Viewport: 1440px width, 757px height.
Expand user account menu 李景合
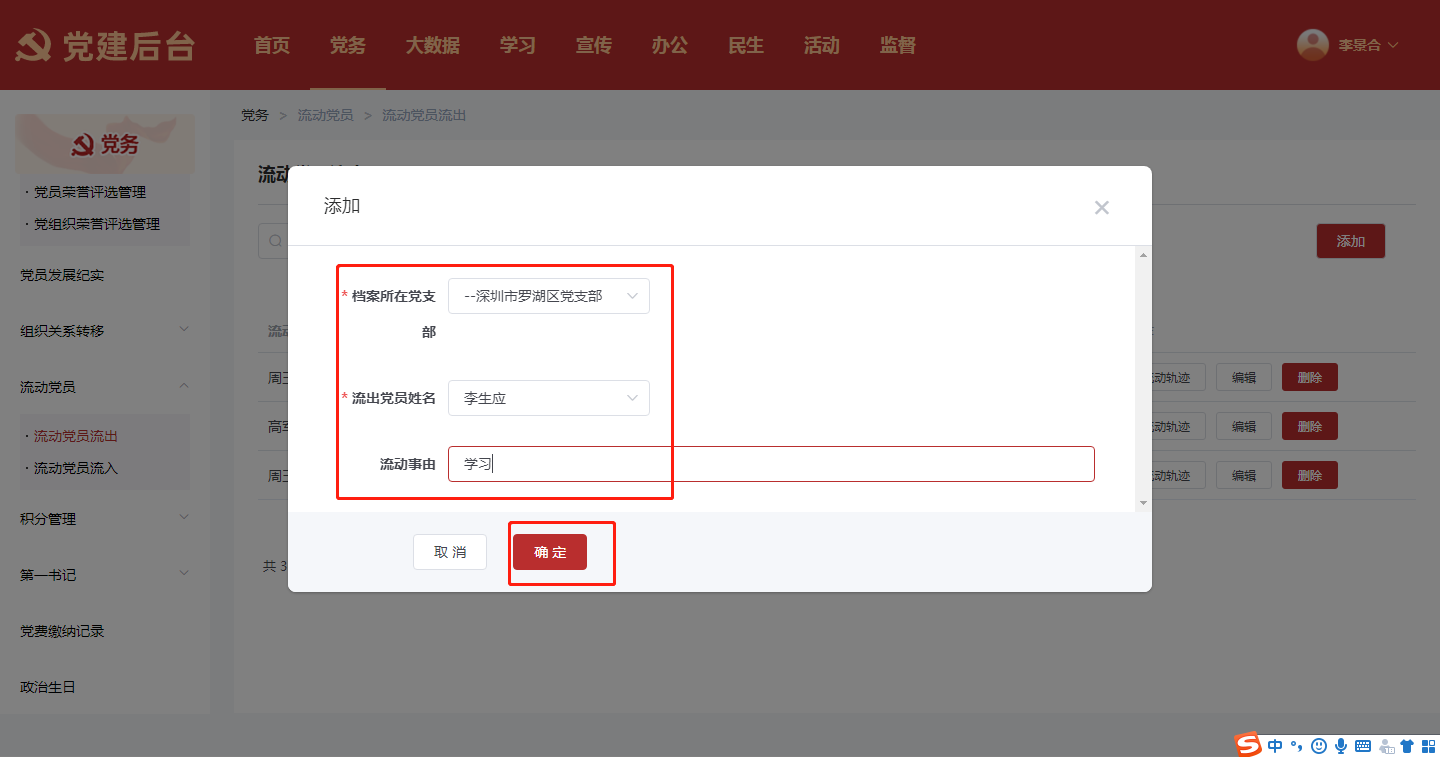[1367, 45]
